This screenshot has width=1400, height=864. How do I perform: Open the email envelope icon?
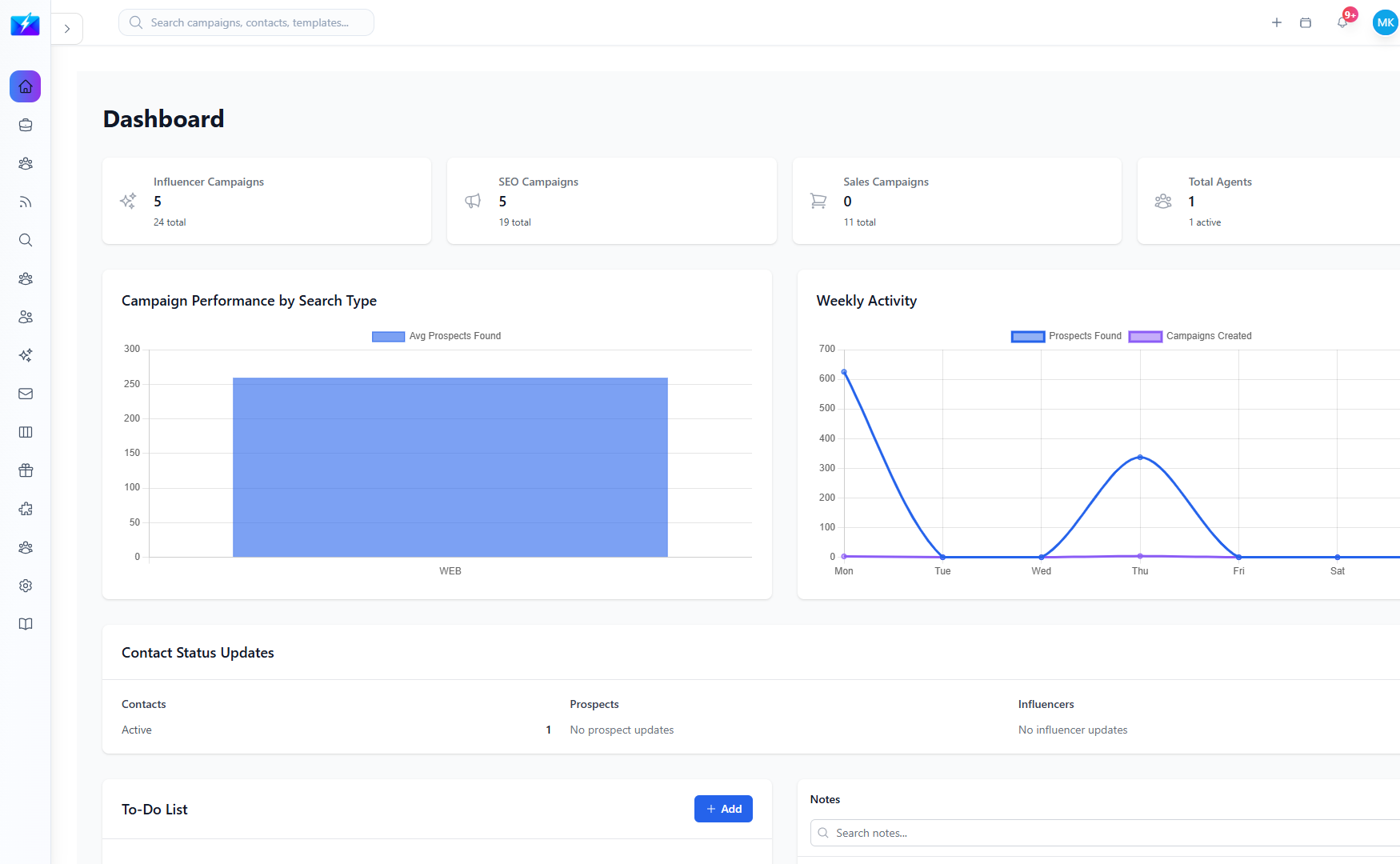[x=25, y=394]
